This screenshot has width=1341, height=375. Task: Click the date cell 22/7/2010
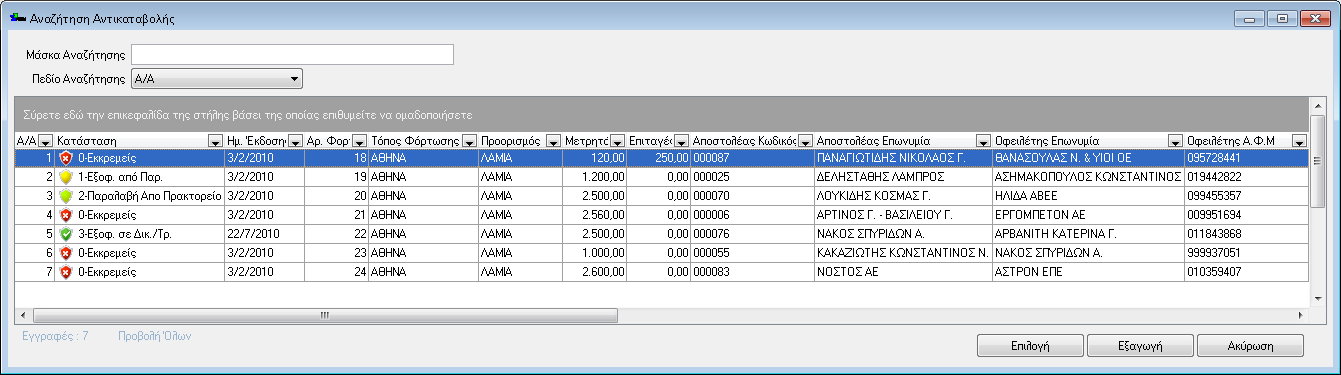click(265, 234)
